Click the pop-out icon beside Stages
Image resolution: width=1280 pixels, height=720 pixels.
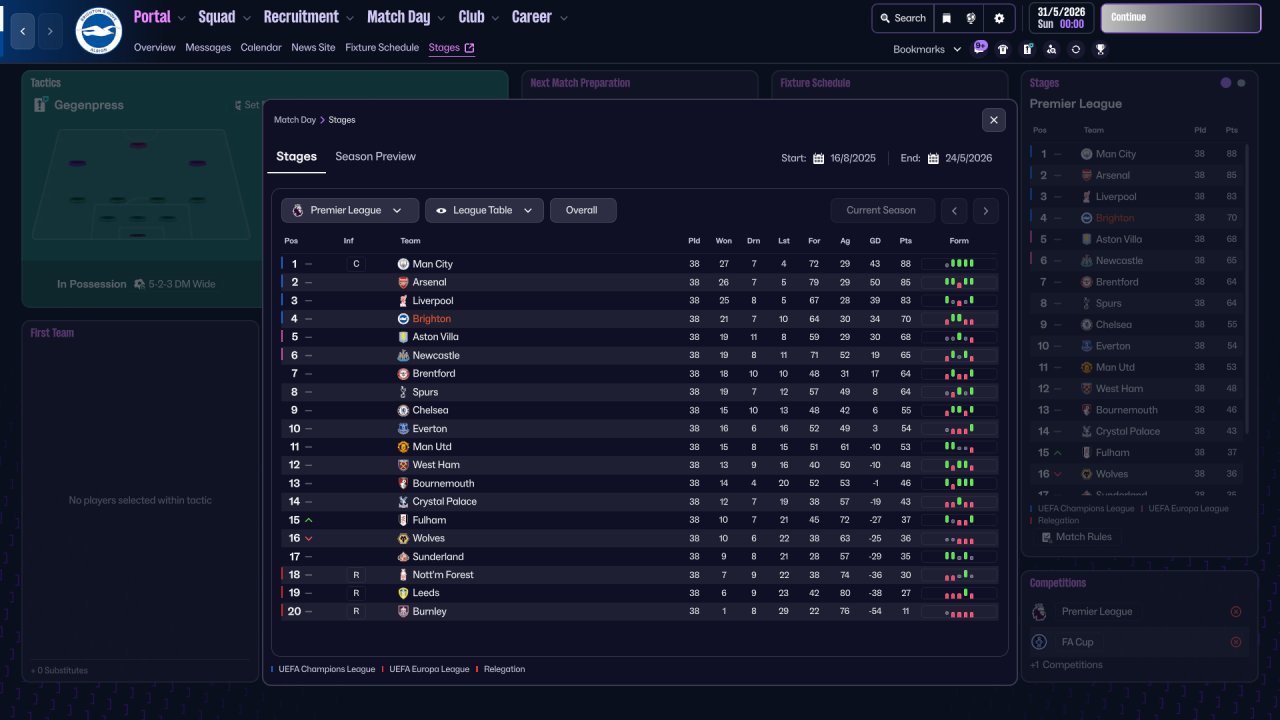[x=470, y=48]
